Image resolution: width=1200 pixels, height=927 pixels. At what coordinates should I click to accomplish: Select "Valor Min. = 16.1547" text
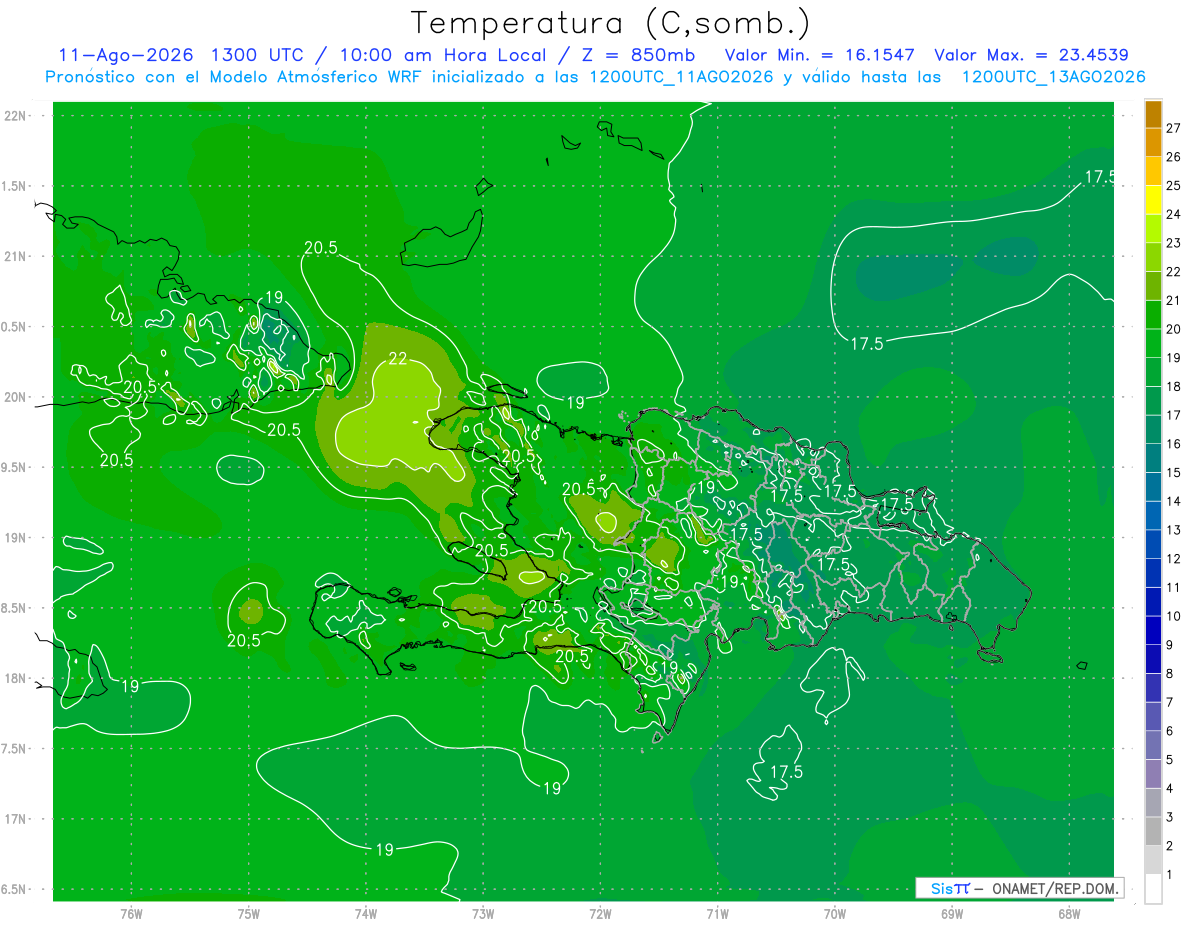[820, 55]
